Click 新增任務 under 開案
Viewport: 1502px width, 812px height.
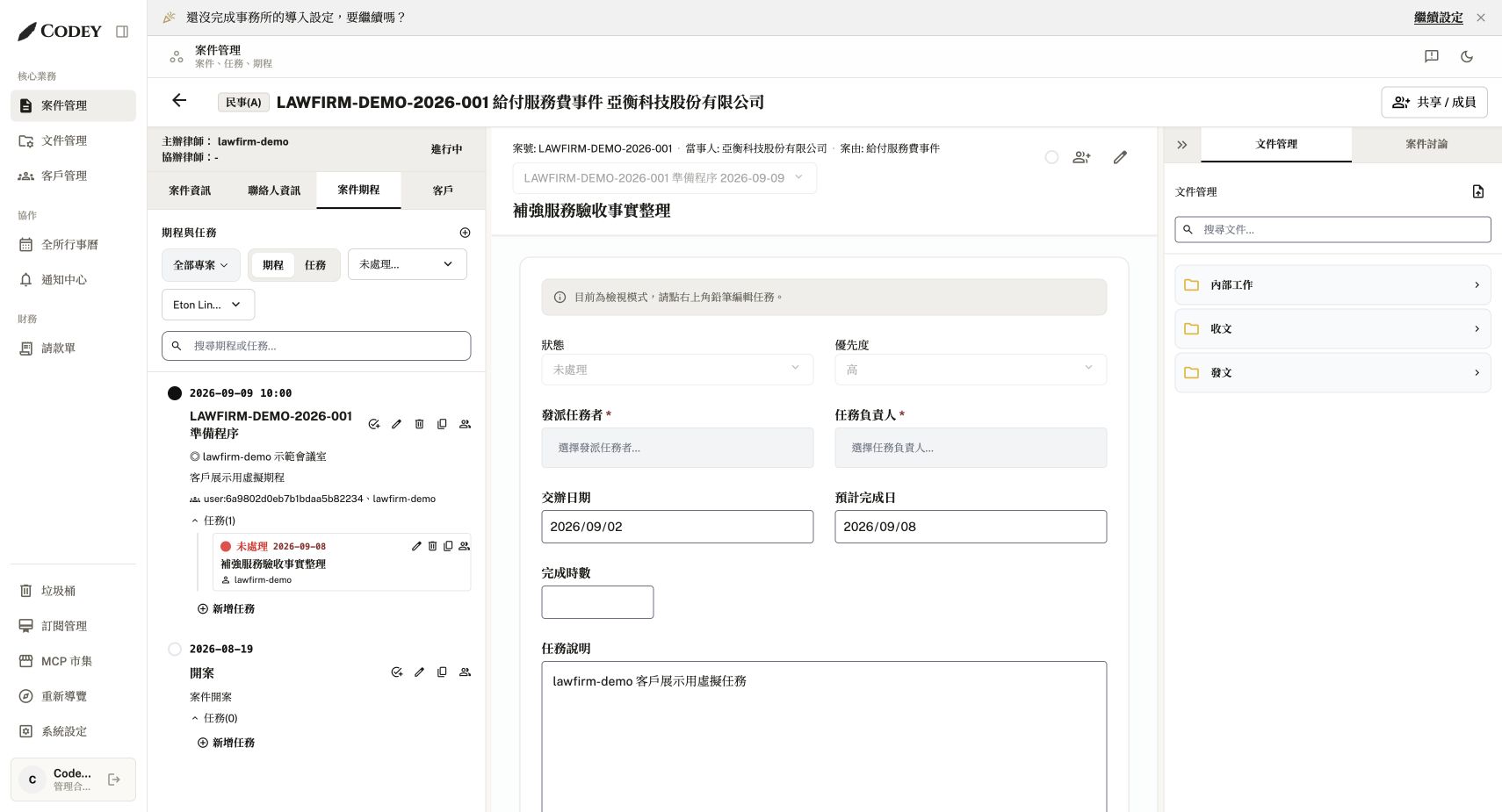tap(226, 743)
